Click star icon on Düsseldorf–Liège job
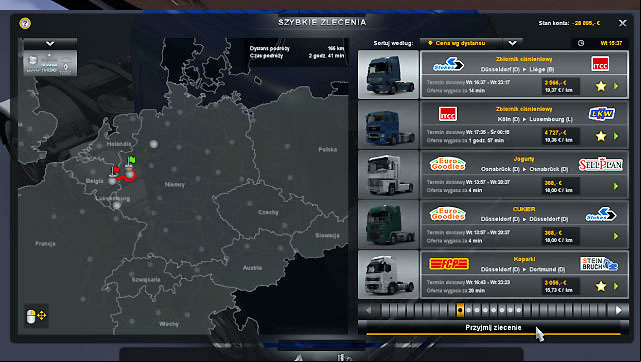The image size is (641, 362). (601, 86)
